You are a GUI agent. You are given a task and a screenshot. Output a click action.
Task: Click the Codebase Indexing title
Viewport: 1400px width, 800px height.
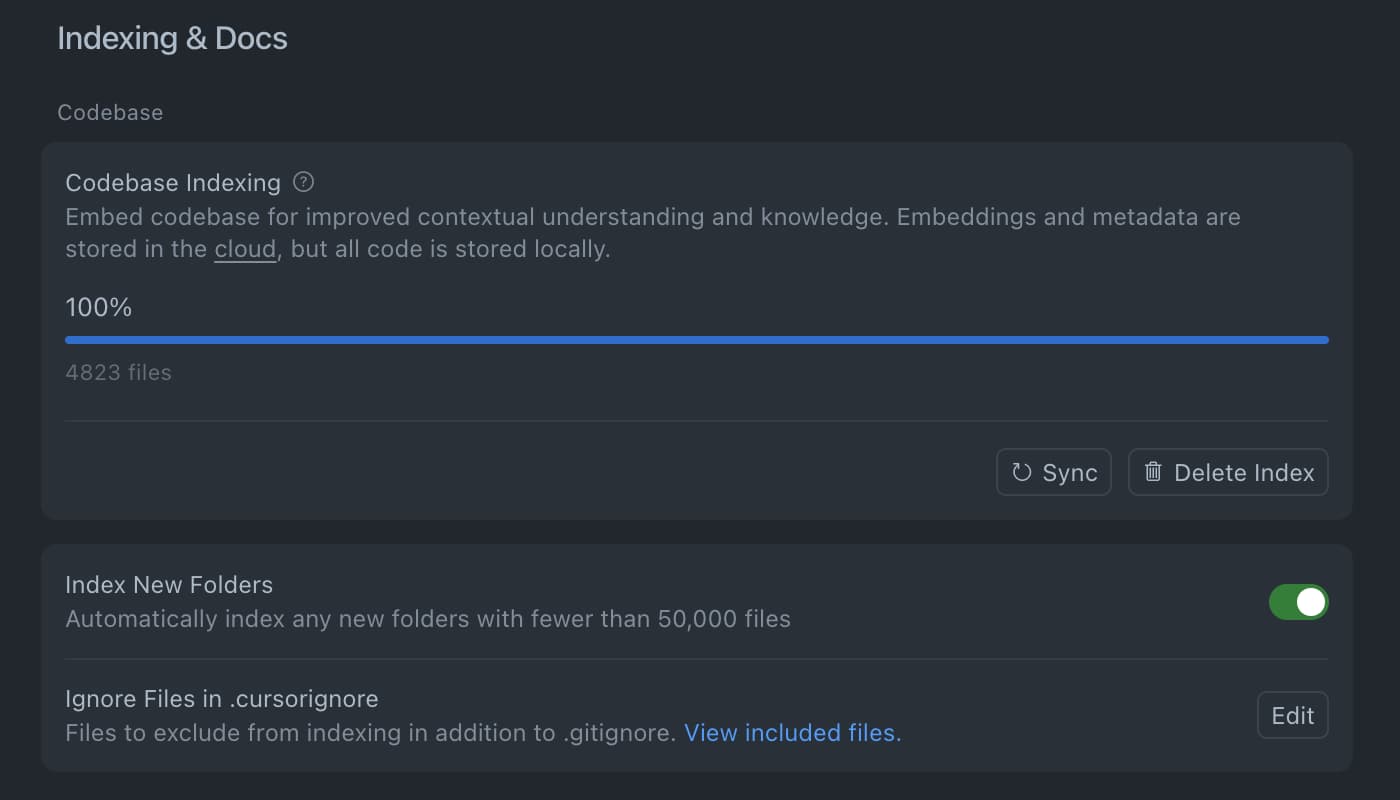[173, 183]
